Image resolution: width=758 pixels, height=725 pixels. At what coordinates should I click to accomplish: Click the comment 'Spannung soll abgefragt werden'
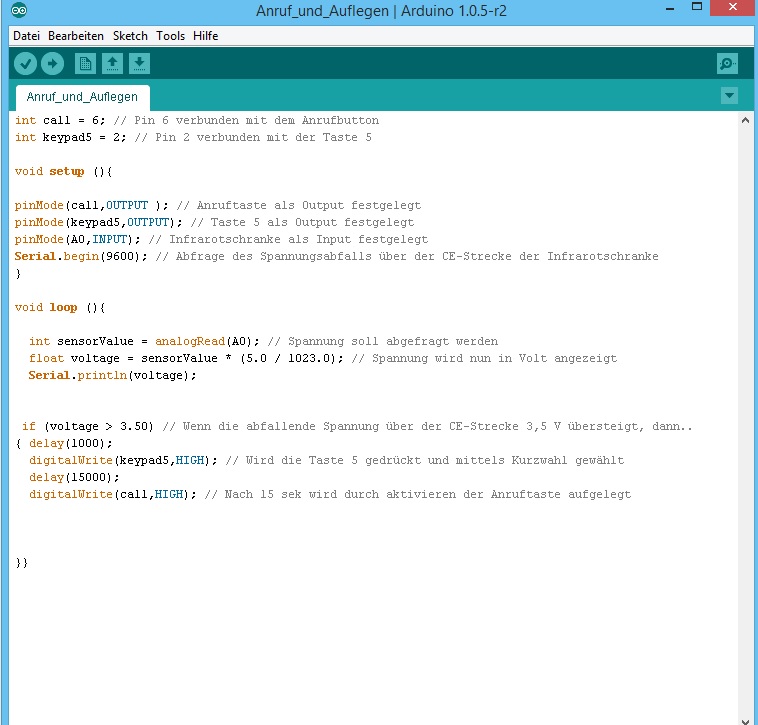click(393, 341)
